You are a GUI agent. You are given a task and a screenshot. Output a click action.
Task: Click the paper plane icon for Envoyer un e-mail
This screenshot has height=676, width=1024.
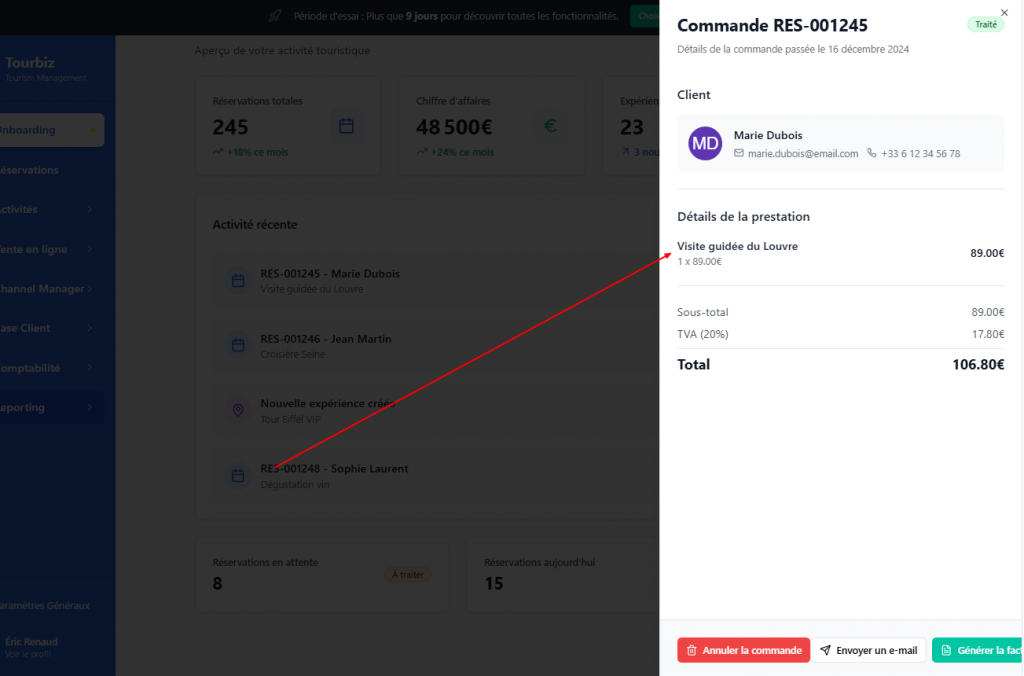825,650
